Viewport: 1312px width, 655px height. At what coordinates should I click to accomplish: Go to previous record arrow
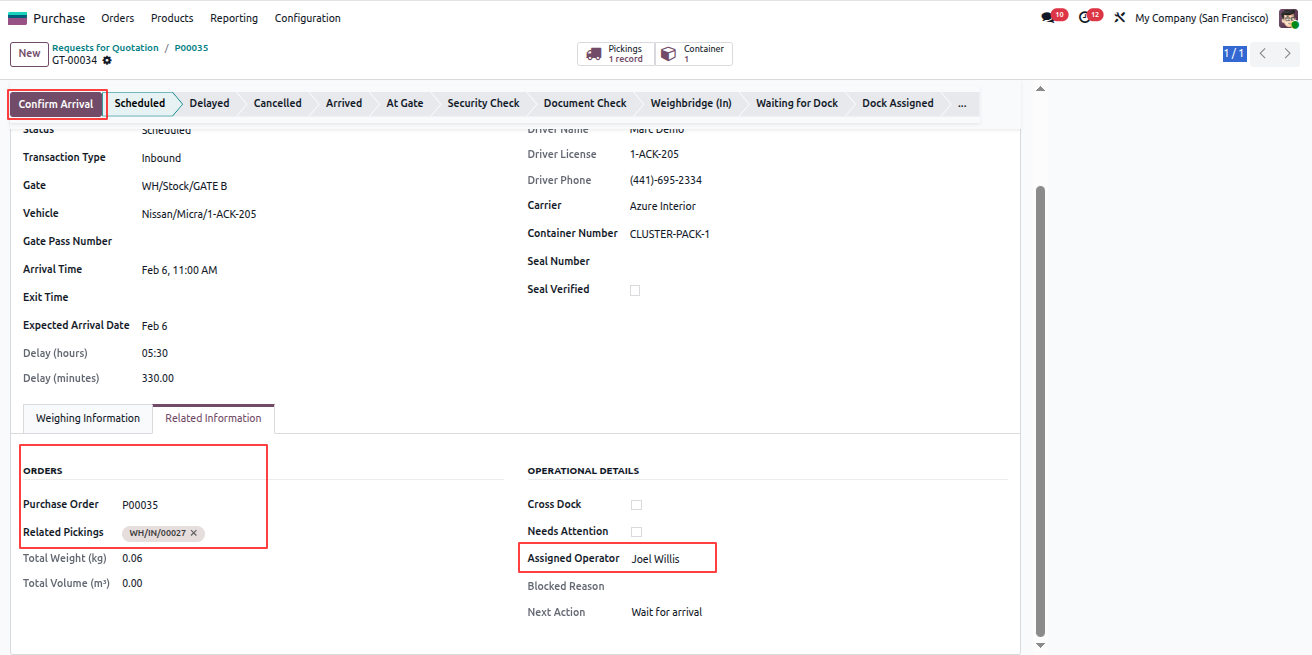[1263, 54]
